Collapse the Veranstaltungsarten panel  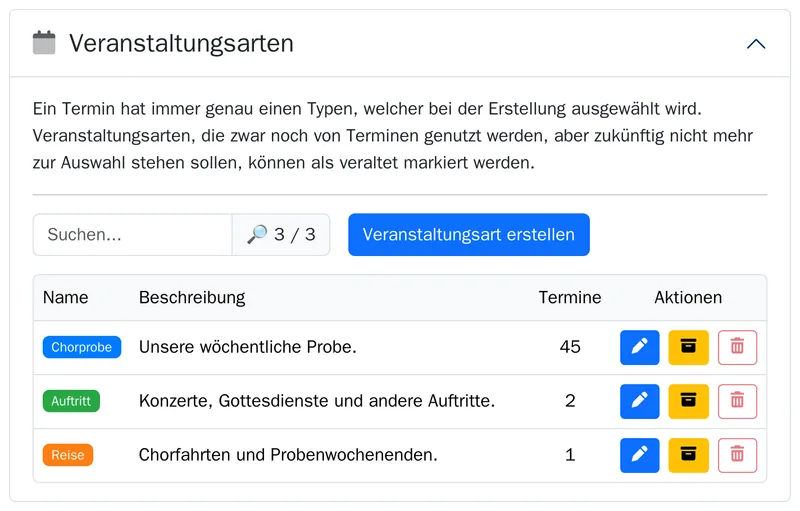(756, 44)
